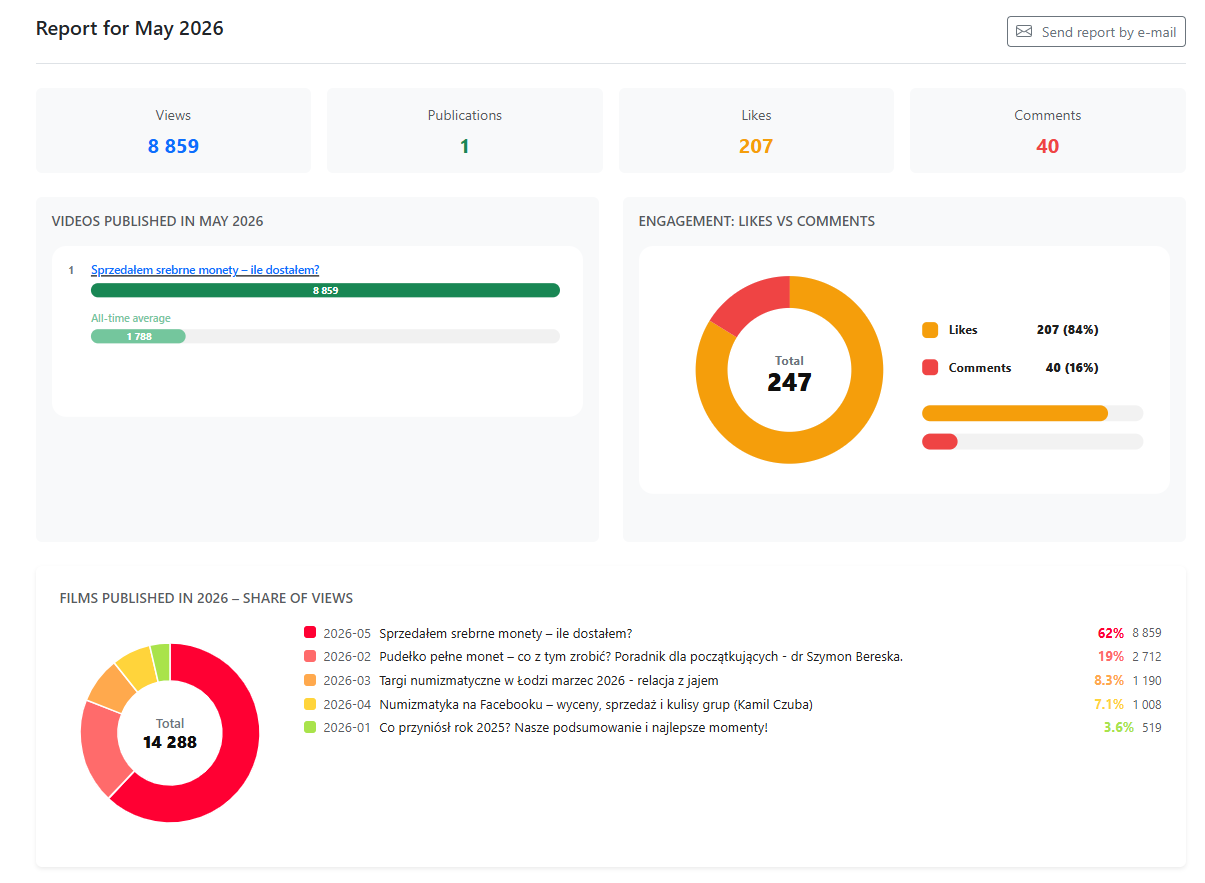This screenshot has width=1205, height=883.
Task: Select the 8 859 green views bar
Action: click(325, 290)
